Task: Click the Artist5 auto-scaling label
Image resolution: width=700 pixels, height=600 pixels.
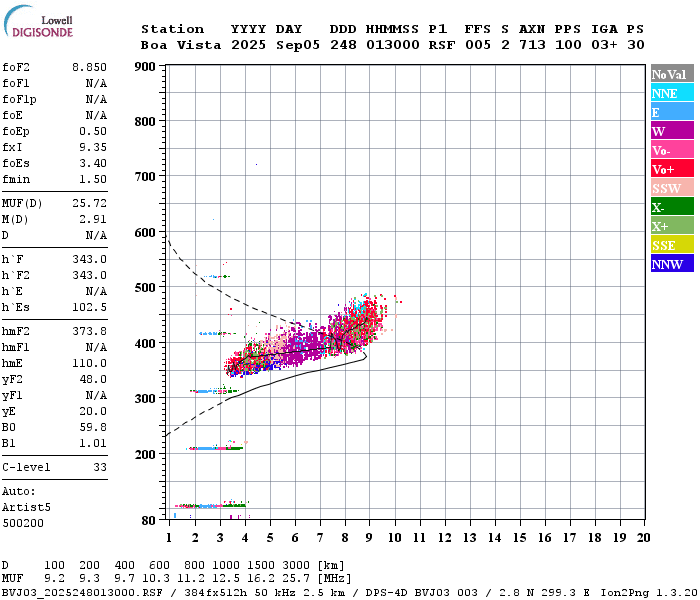Action: pos(26,508)
